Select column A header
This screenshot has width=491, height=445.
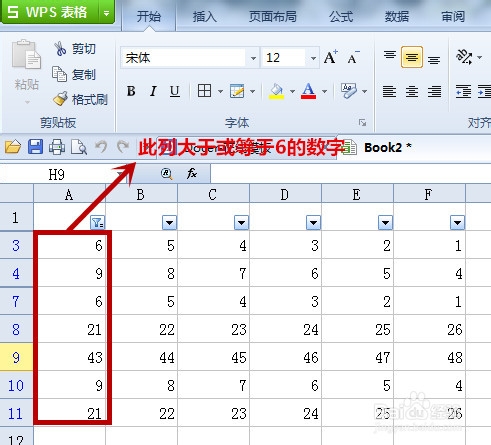[x=69, y=194]
